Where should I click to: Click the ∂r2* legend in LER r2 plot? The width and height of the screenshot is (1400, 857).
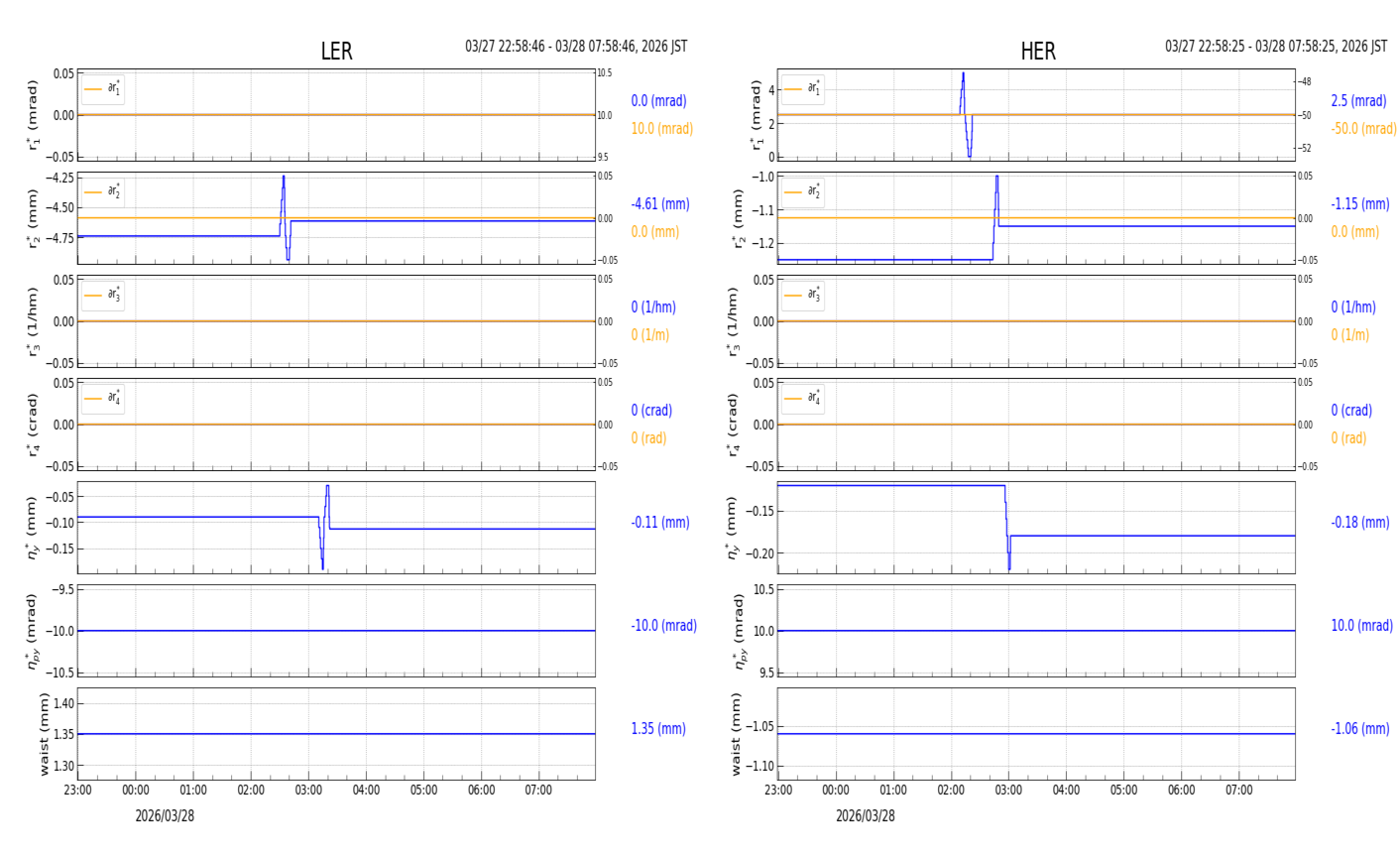coord(103,191)
